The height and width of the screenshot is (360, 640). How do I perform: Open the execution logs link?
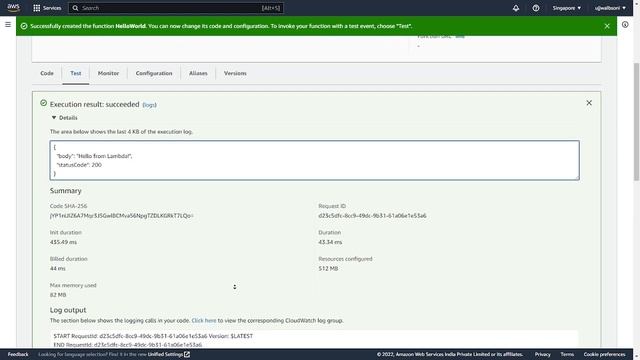(149, 105)
